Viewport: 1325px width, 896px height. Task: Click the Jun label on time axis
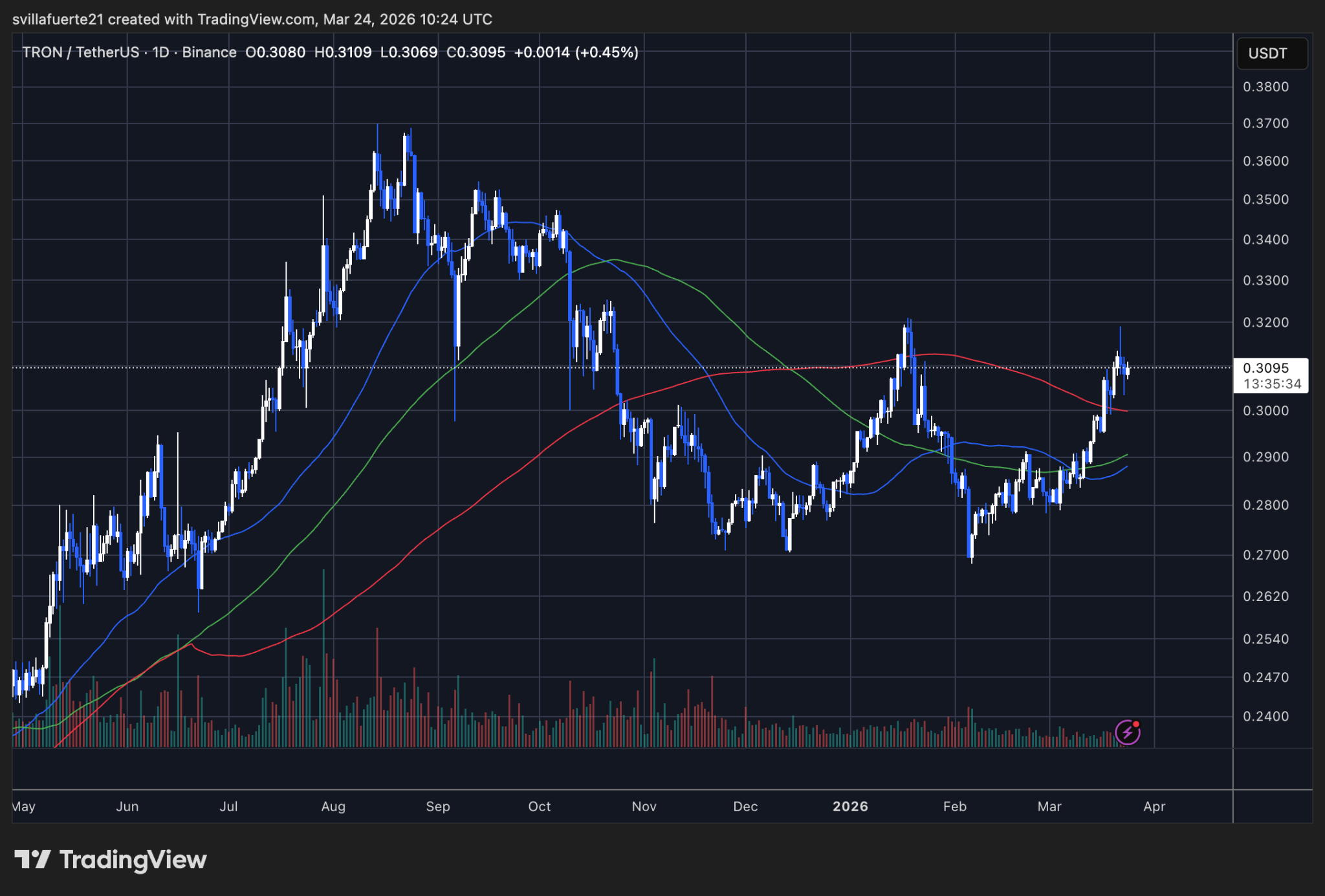(x=127, y=806)
